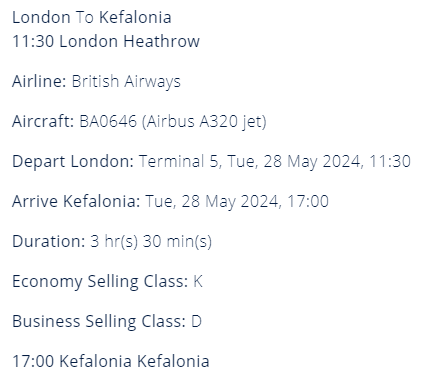Click the London To Kefalonia heading
The width and height of the screenshot is (433, 390).
click(92, 17)
